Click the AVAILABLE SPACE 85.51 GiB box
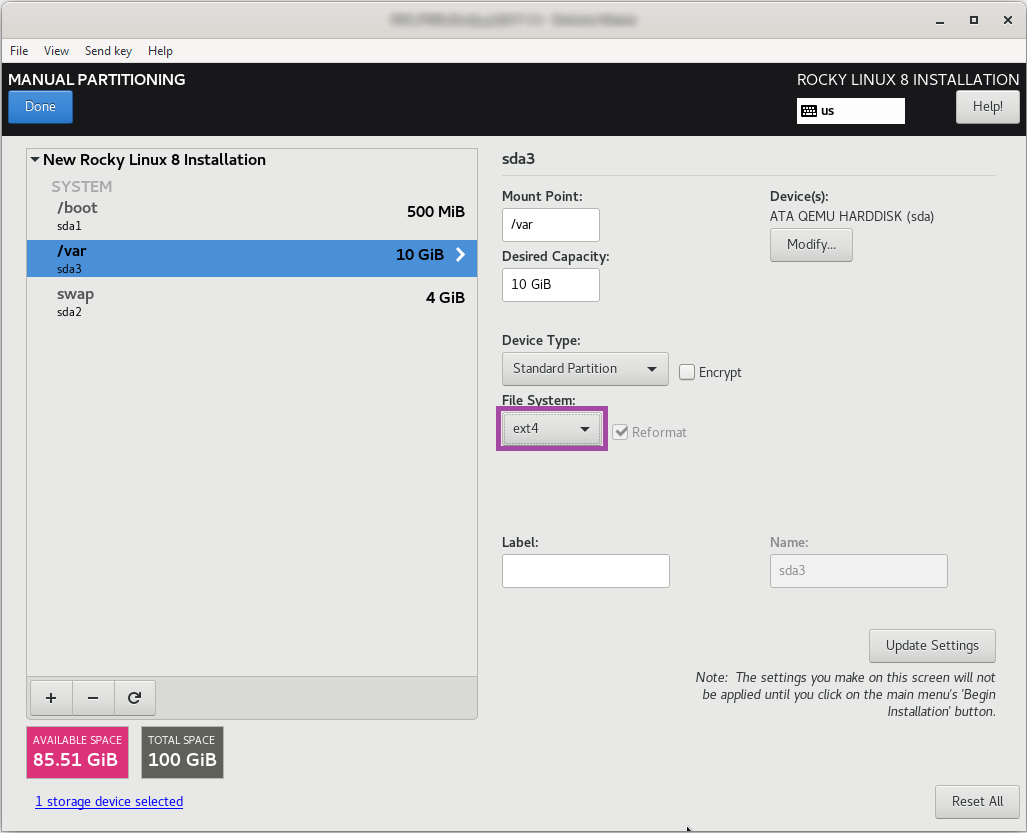This screenshot has width=1027, height=833. [x=77, y=752]
